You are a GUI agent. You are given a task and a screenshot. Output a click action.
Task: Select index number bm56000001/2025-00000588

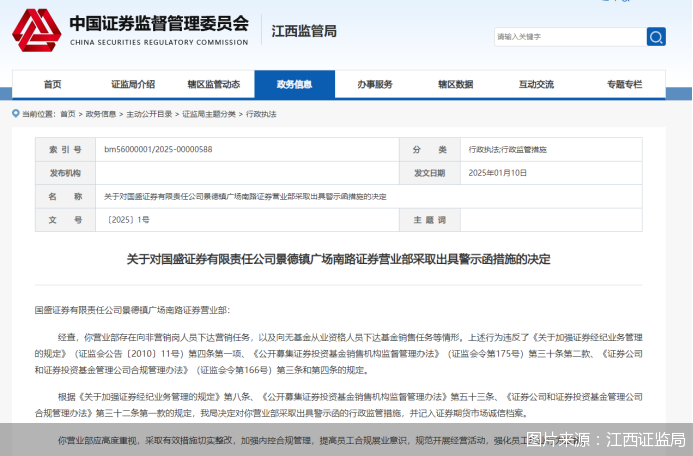click(158, 149)
